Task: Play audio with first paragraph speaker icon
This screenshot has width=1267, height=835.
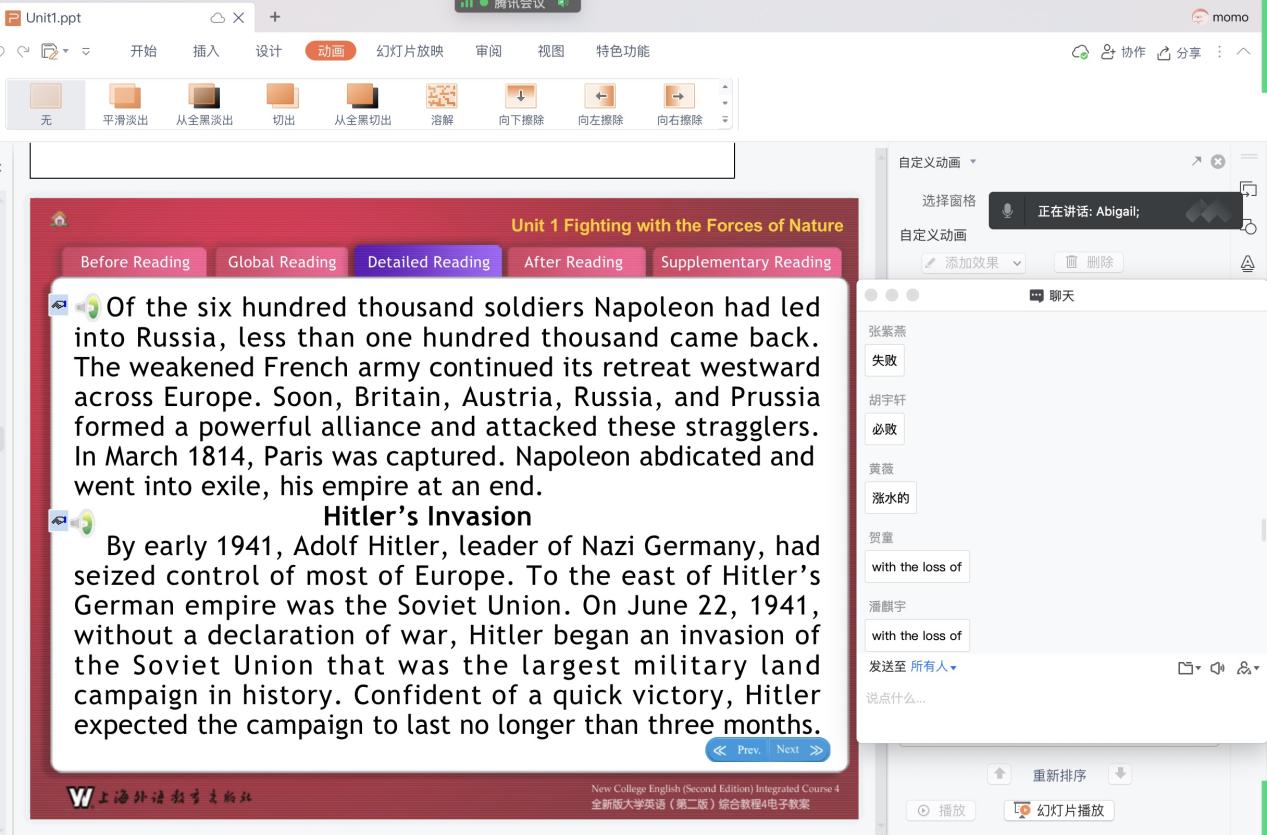Action: coord(90,307)
